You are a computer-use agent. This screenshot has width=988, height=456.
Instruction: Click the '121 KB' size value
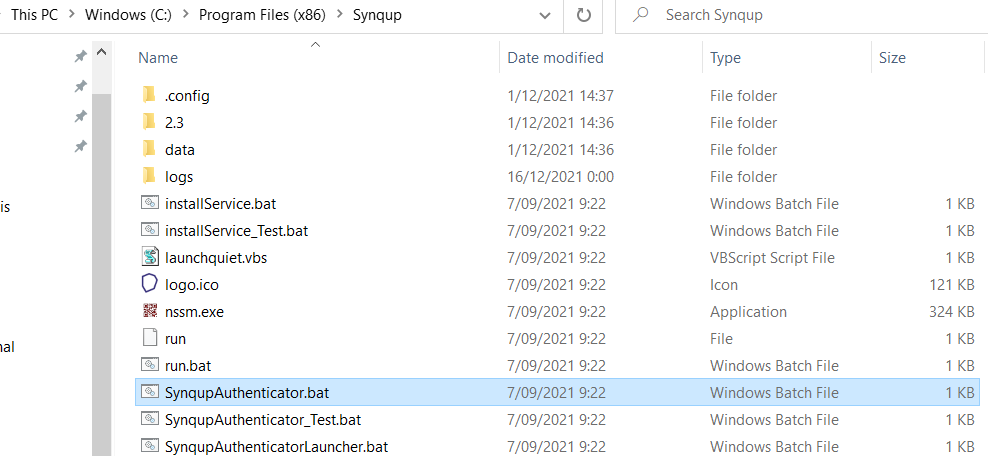tap(951, 285)
